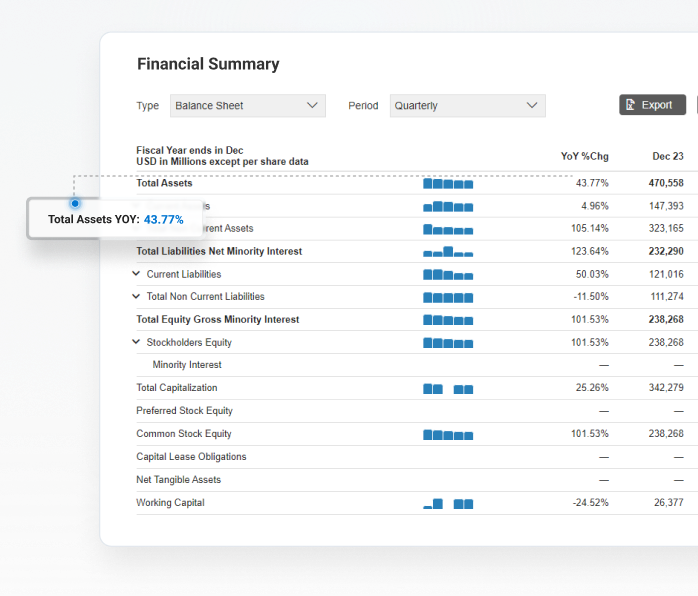698x596 pixels.
Task: Click the Total Capitalization bar chart
Action: click(448, 389)
